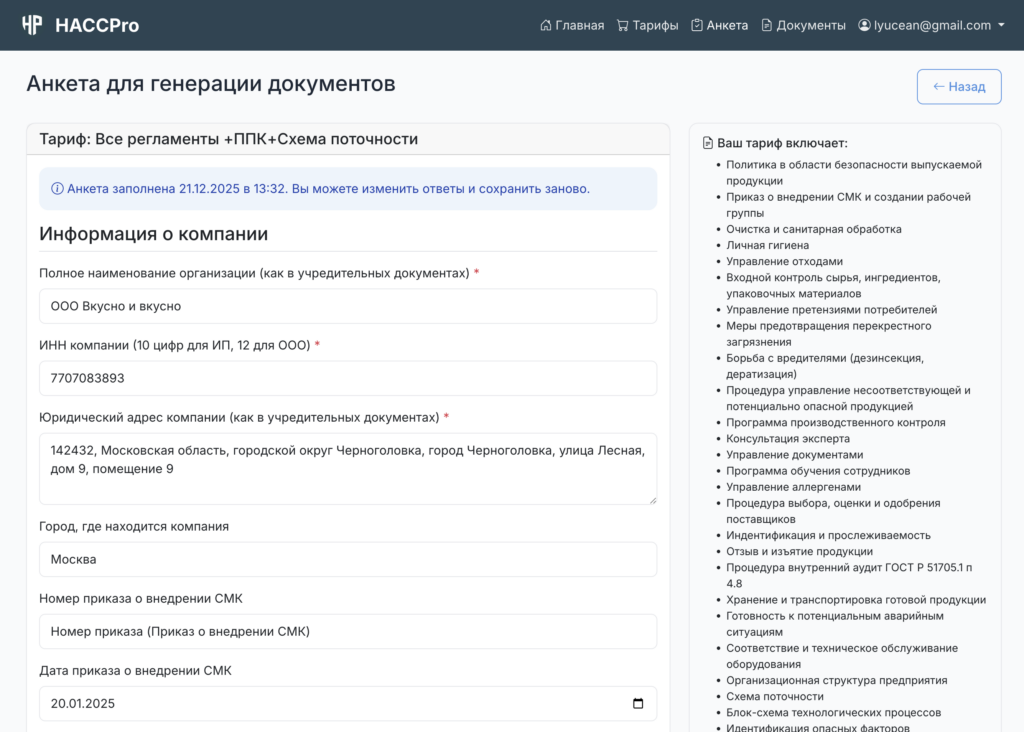Expand the account dropdown caret
Viewport: 1024px width, 732px height.
click(1001, 25)
